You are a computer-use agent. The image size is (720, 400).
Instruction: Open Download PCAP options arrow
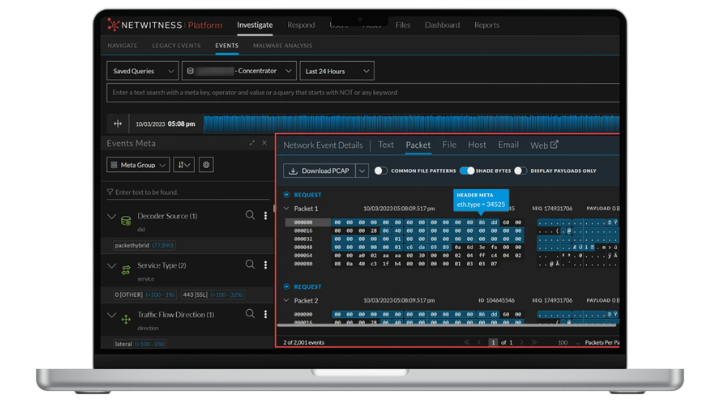[x=362, y=171]
